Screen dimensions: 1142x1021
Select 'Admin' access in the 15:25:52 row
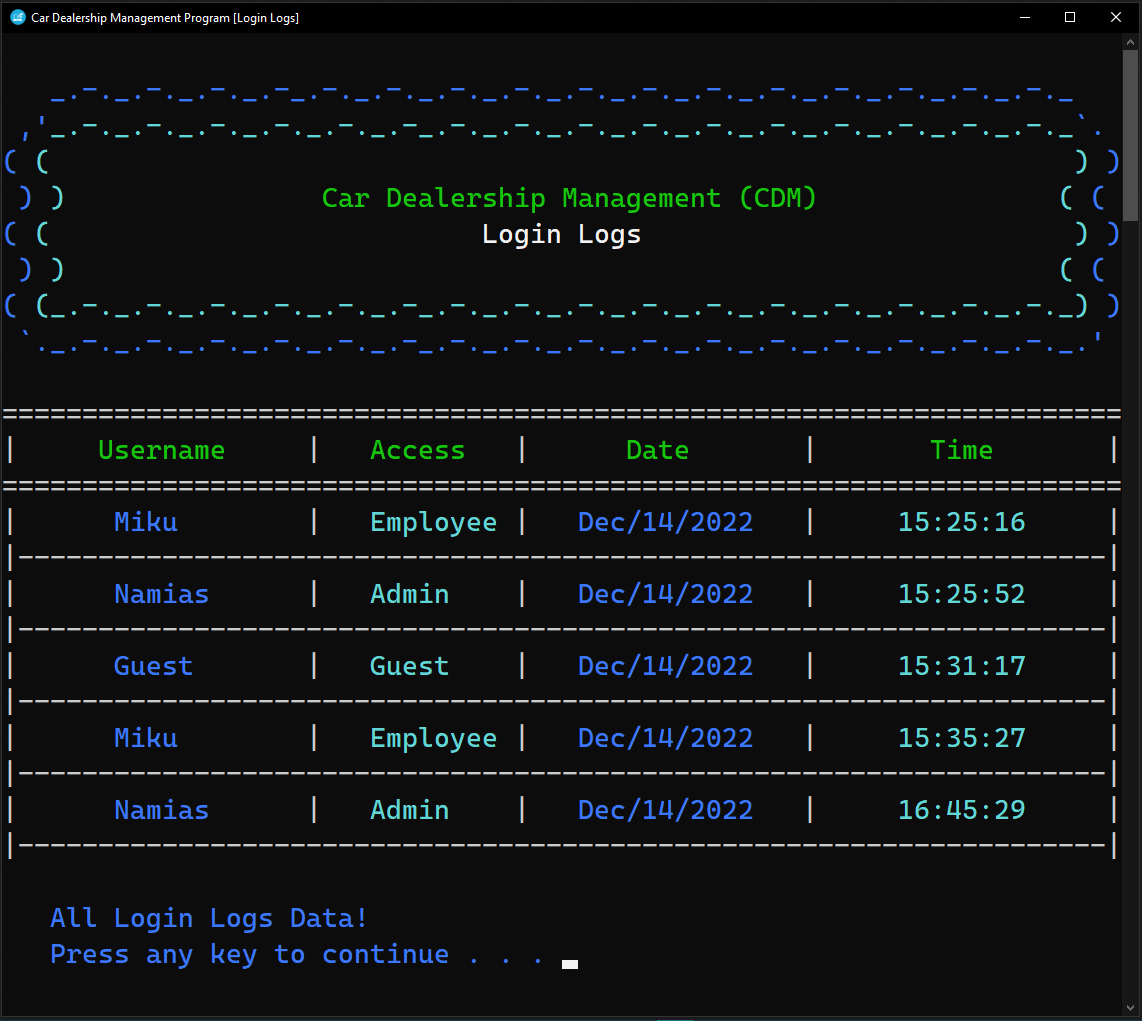point(409,594)
